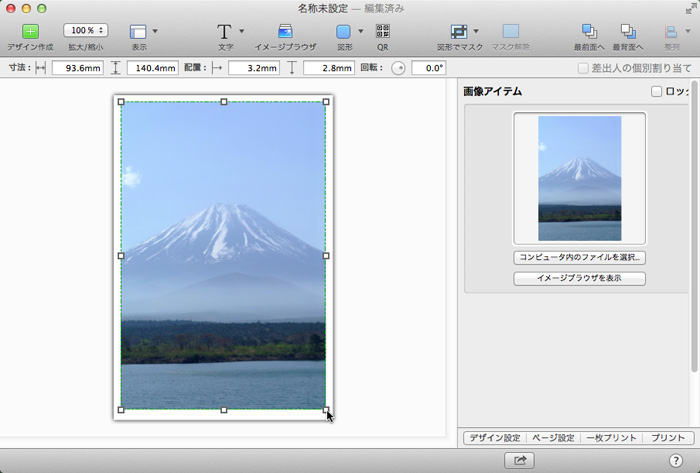Click コンピュータ内のファイルを選択 button
The height and width of the screenshot is (473, 700).
pyautogui.click(x=579, y=257)
